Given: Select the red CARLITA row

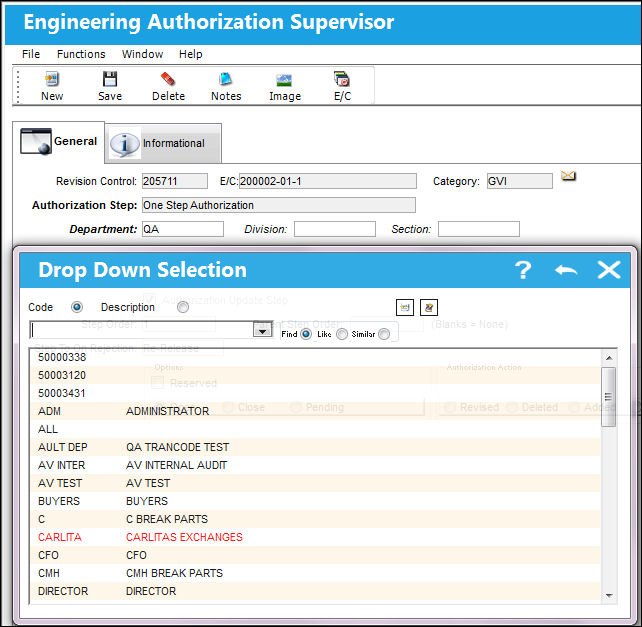Looking at the screenshot, I should click(x=315, y=537).
